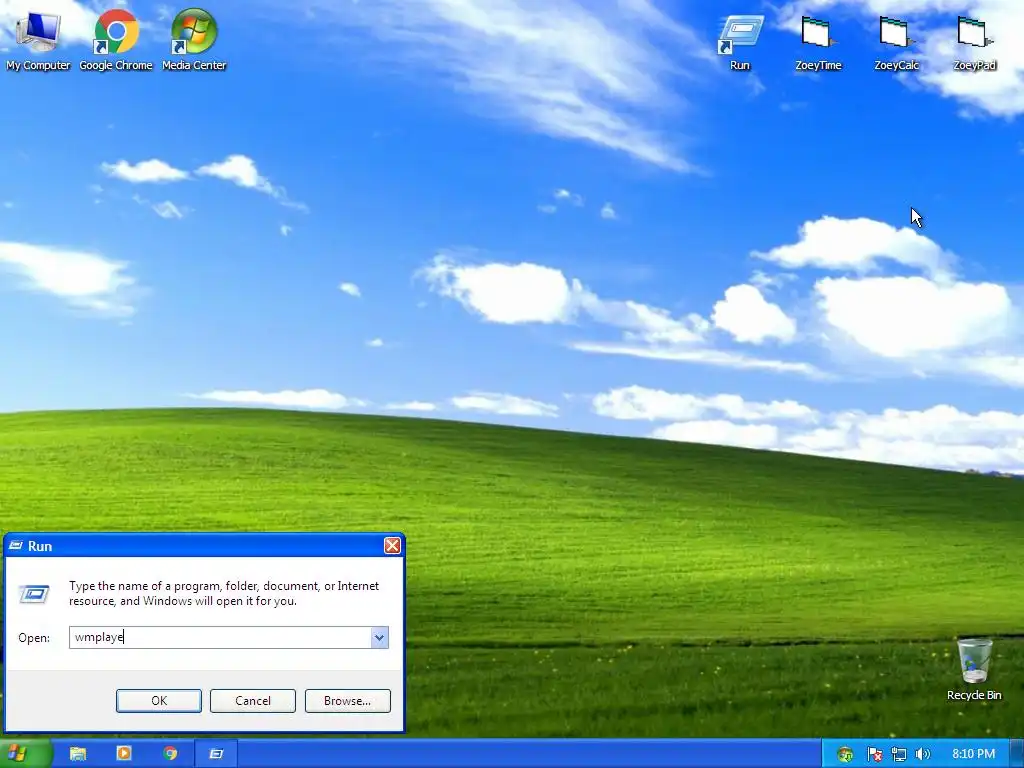The width and height of the screenshot is (1024, 768).
Task: Open Media Center desktop shortcut
Action: point(194,40)
